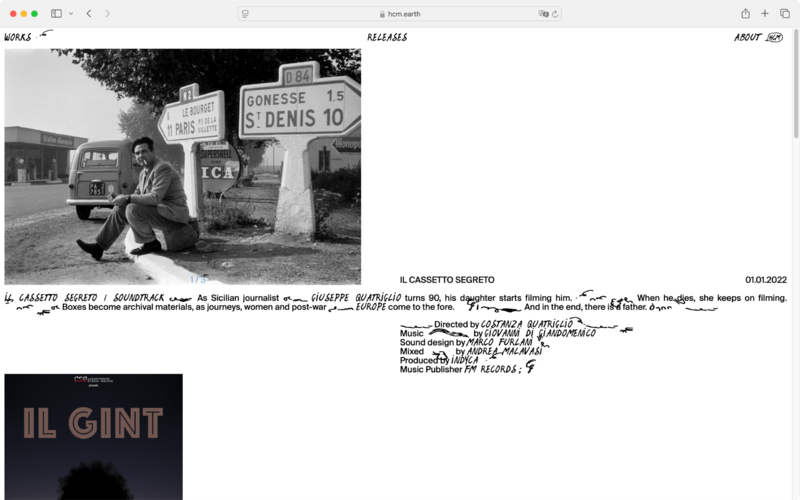Open the Works menu item

click(17, 38)
